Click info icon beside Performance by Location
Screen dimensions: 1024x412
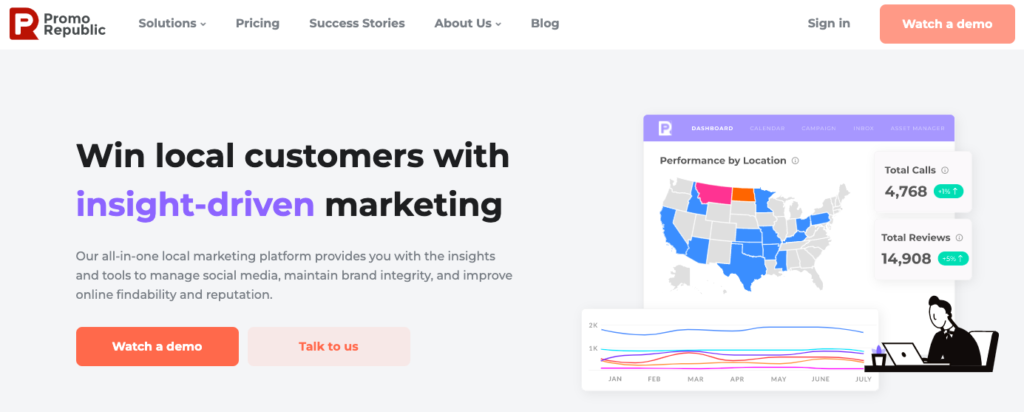[x=796, y=160]
